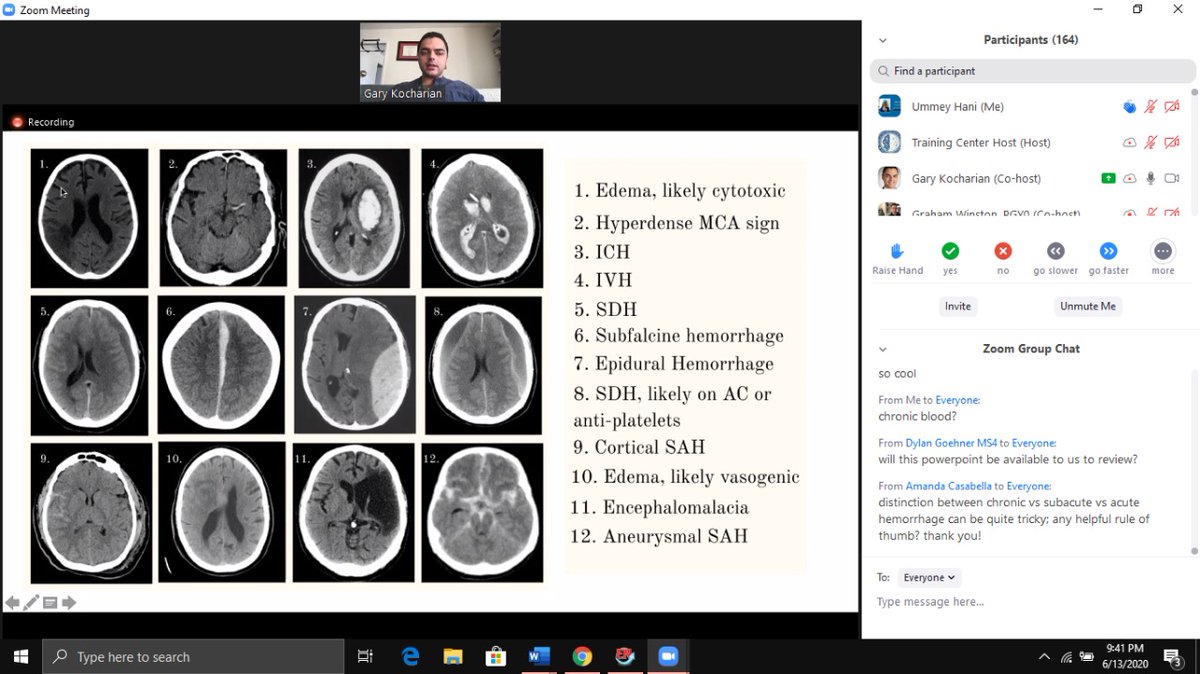
Task: Click the Zoom icon in the taskbar
Action: pos(668,657)
